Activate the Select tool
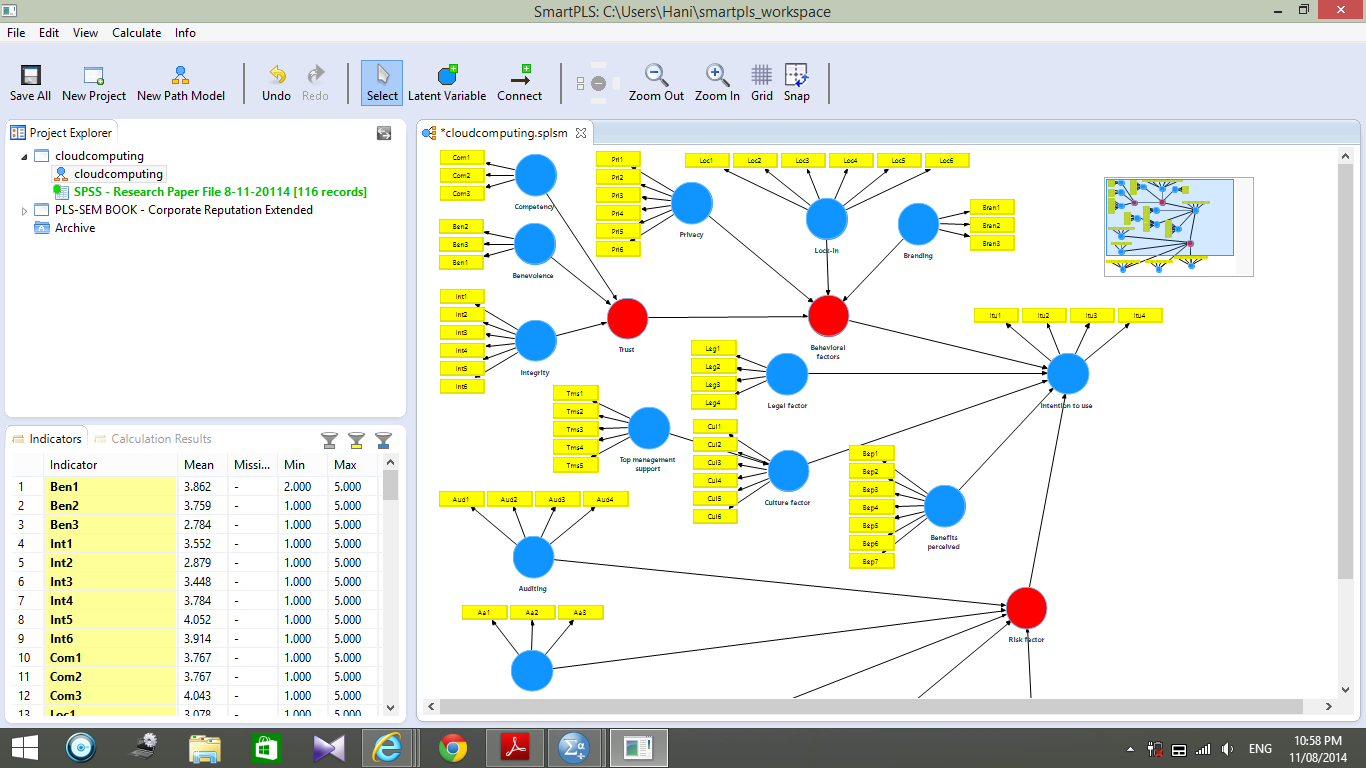The height and width of the screenshot is (768, 1366). (382, 83)
